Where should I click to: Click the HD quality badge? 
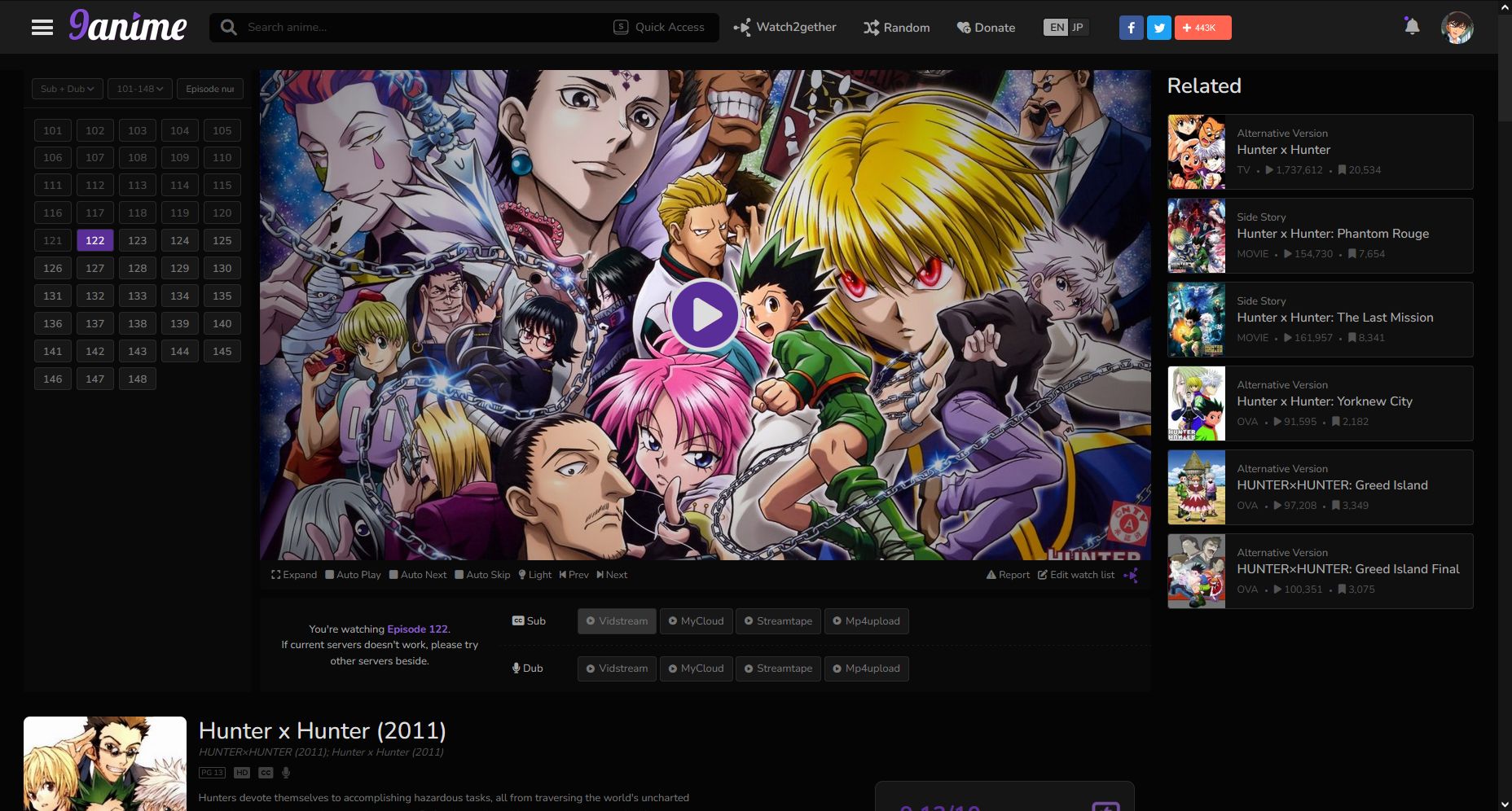(242, 772)
